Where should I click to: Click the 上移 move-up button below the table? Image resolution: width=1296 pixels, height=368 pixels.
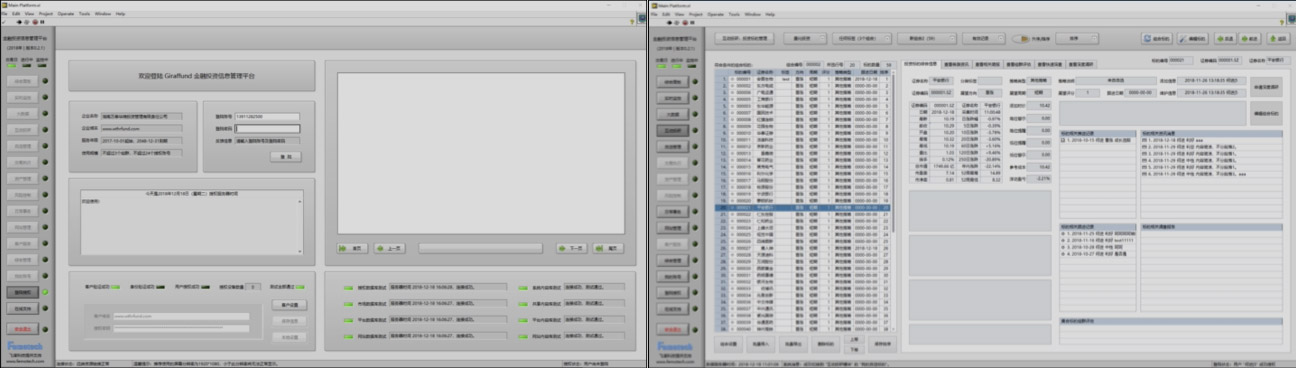click(854, 339)
